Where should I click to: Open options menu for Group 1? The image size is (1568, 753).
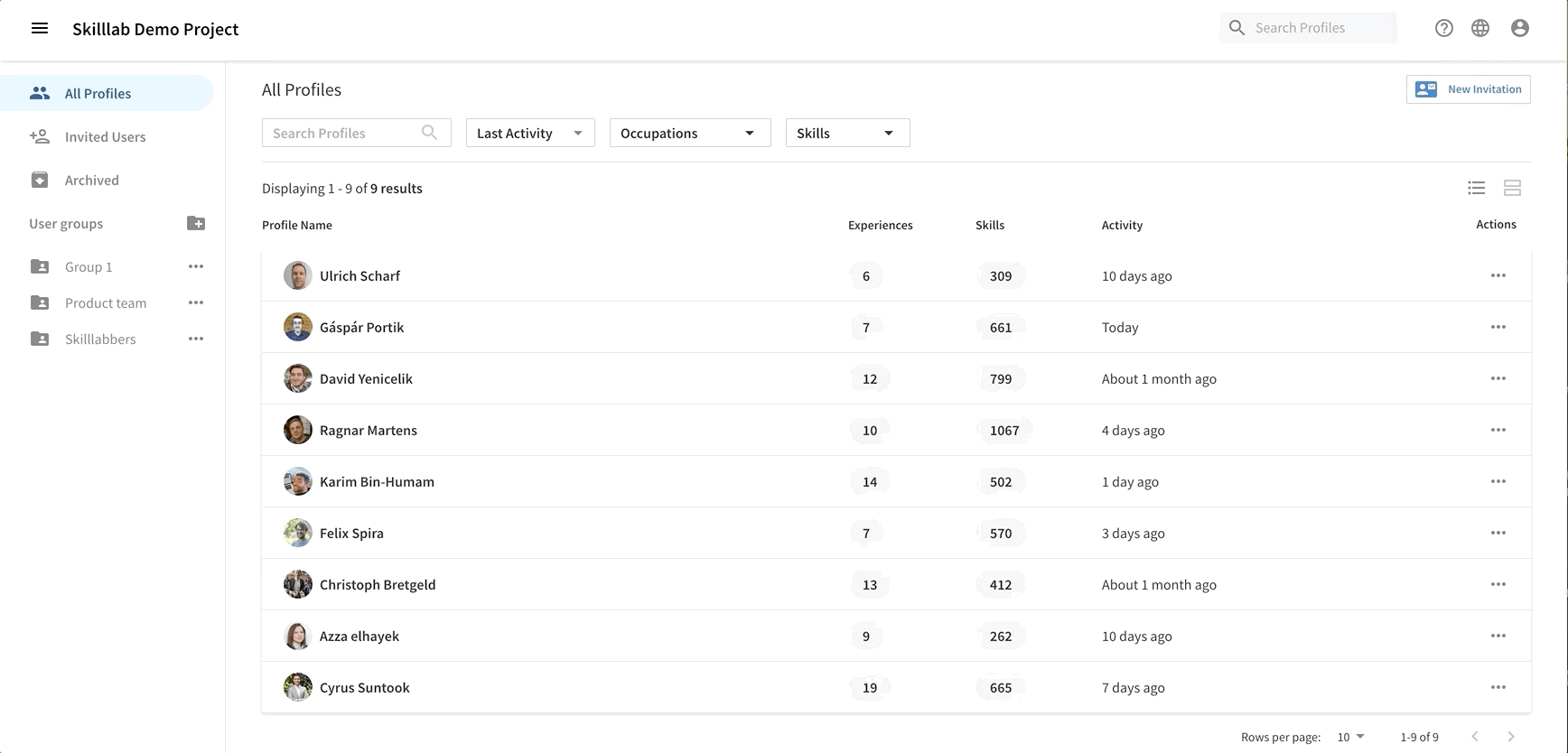coord(196,266)
